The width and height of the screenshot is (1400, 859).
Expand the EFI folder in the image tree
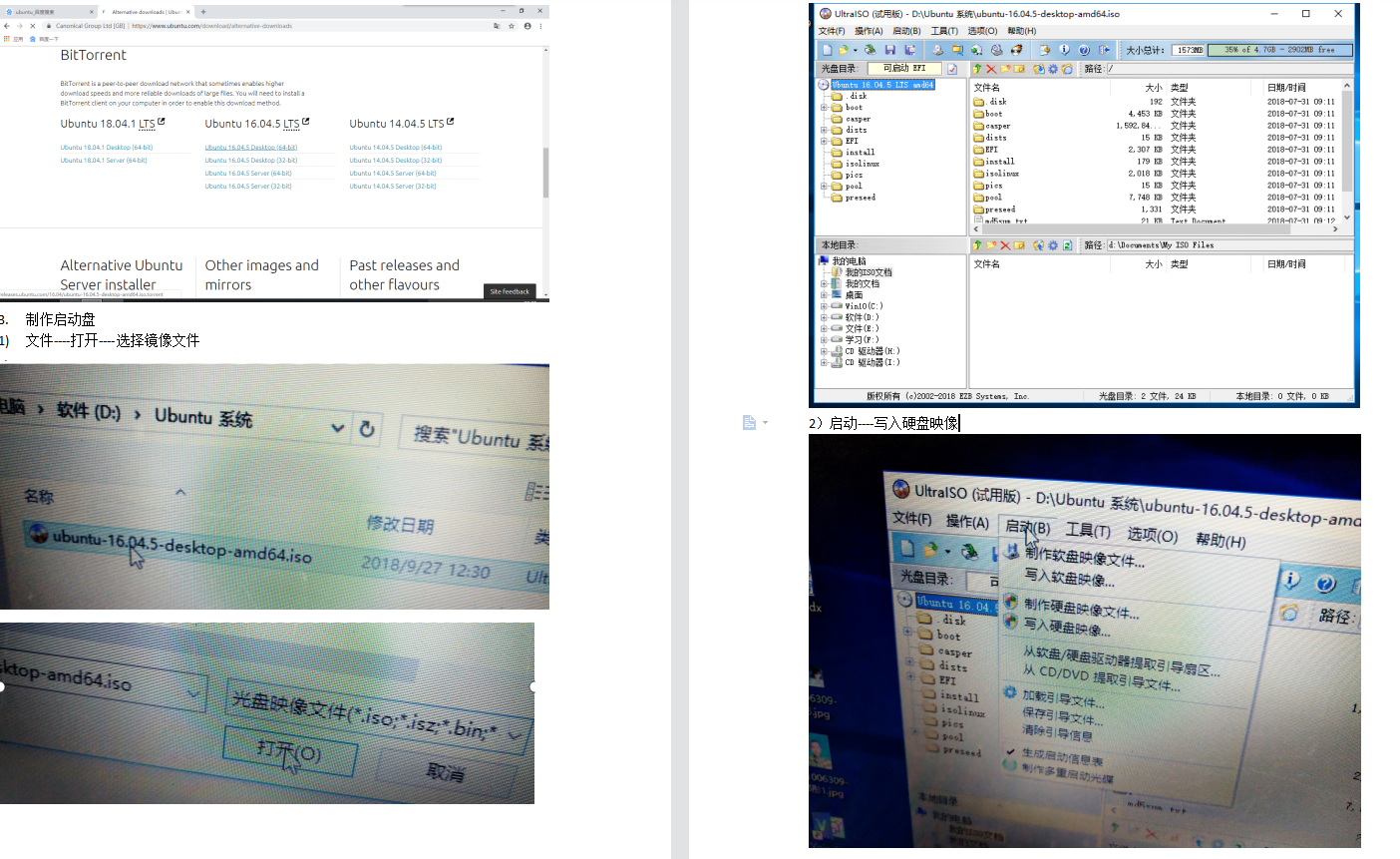click(825, 142)
